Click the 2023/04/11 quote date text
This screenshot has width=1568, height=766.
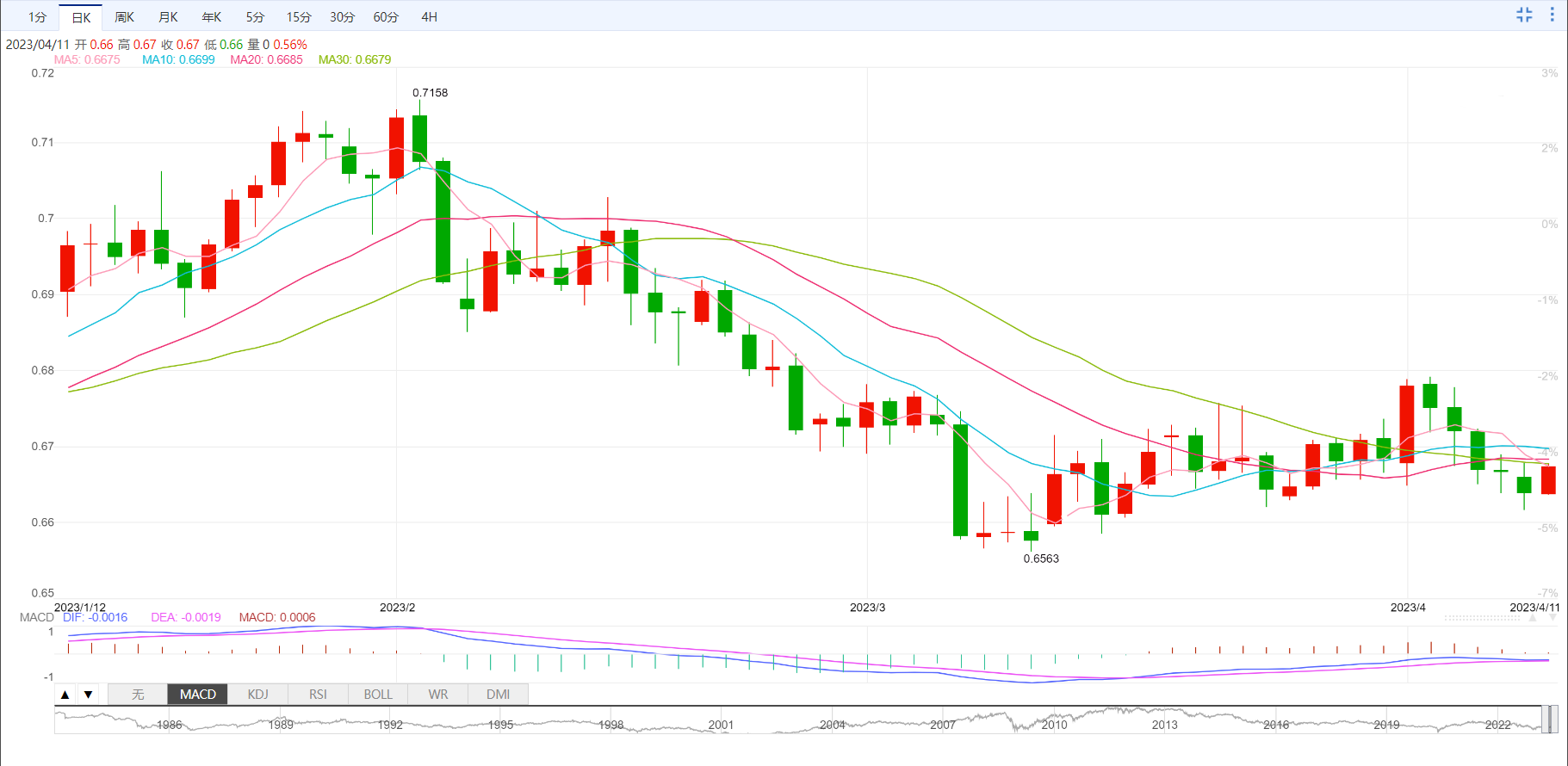point(38,45)
